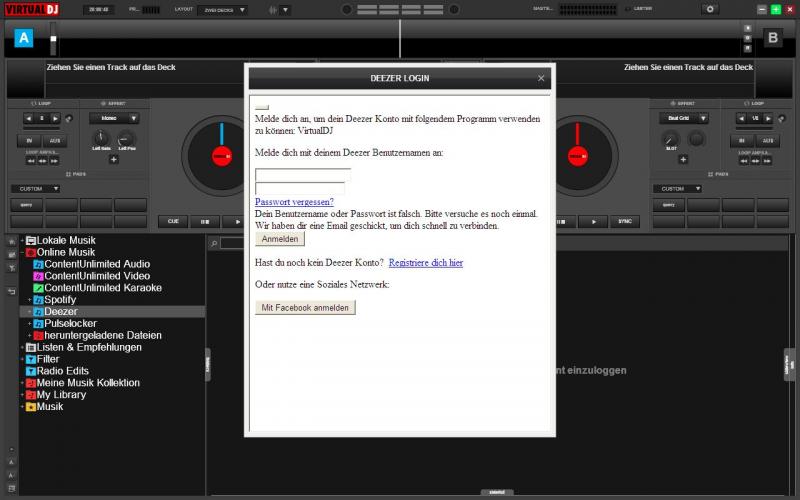Move left deck loop back arrow button

pos(31,161)
